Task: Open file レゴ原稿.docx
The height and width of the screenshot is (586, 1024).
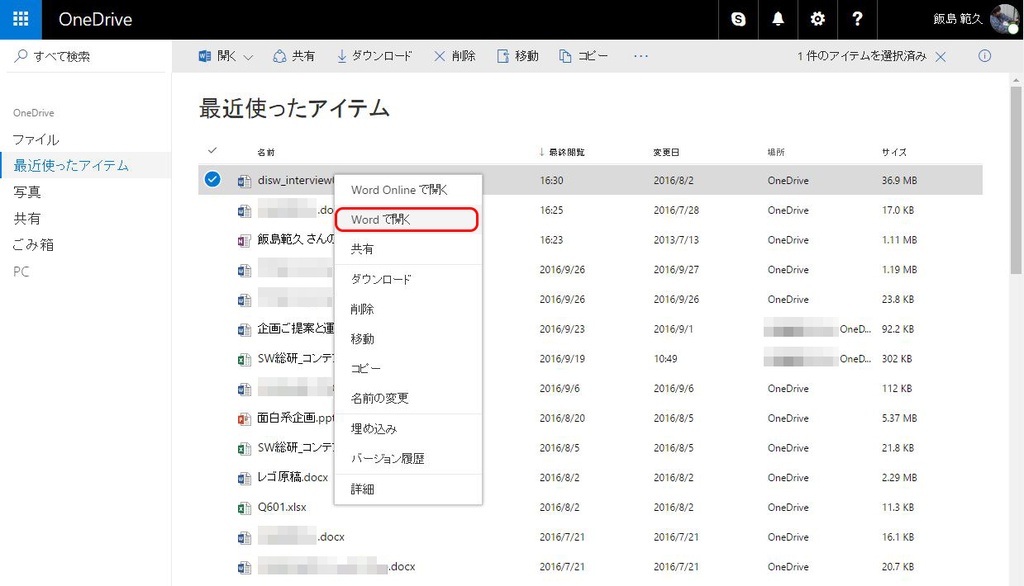Action: (x=293, y=478)
